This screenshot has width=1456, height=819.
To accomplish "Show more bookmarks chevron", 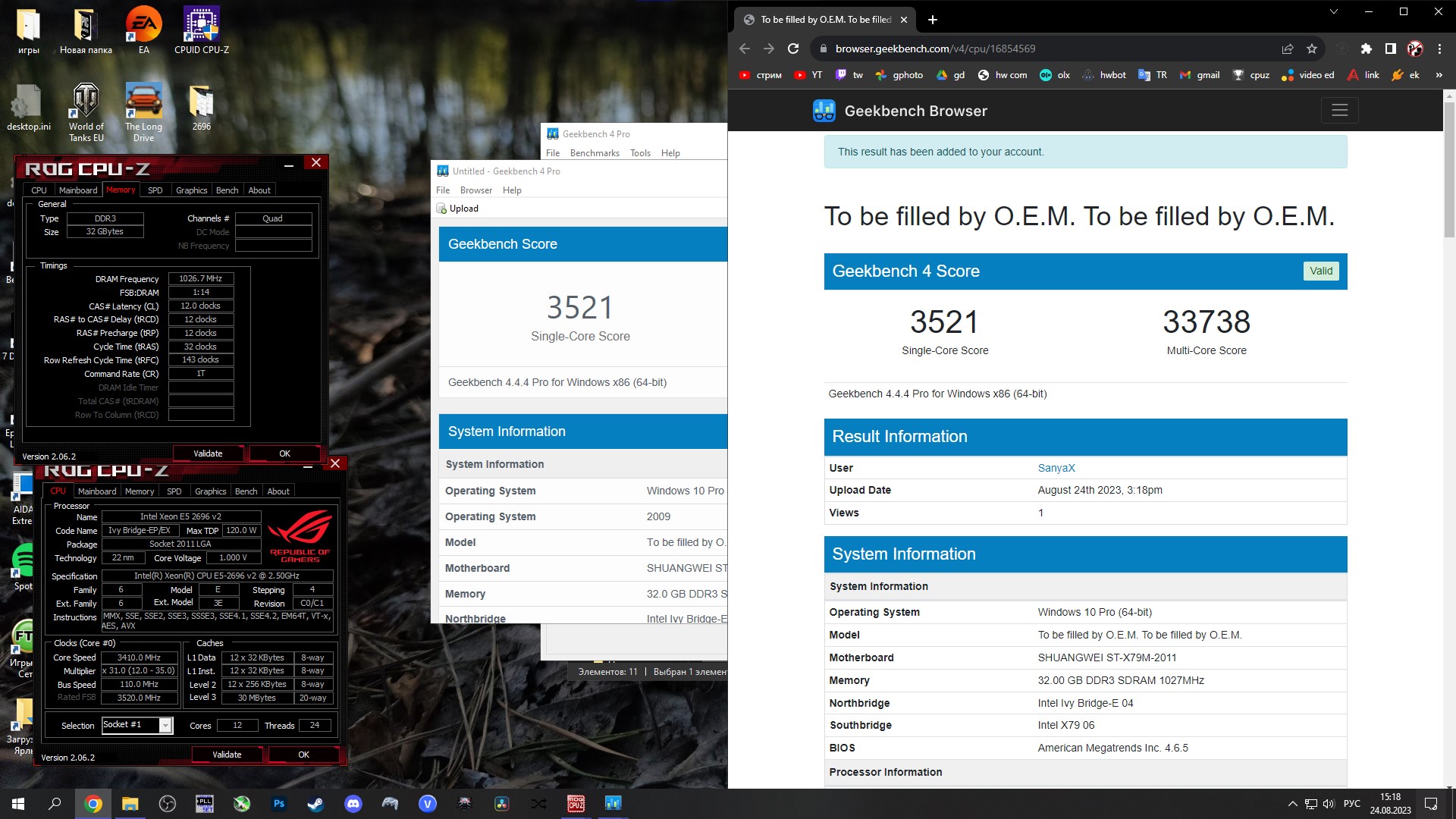I will pos(1439,75).
